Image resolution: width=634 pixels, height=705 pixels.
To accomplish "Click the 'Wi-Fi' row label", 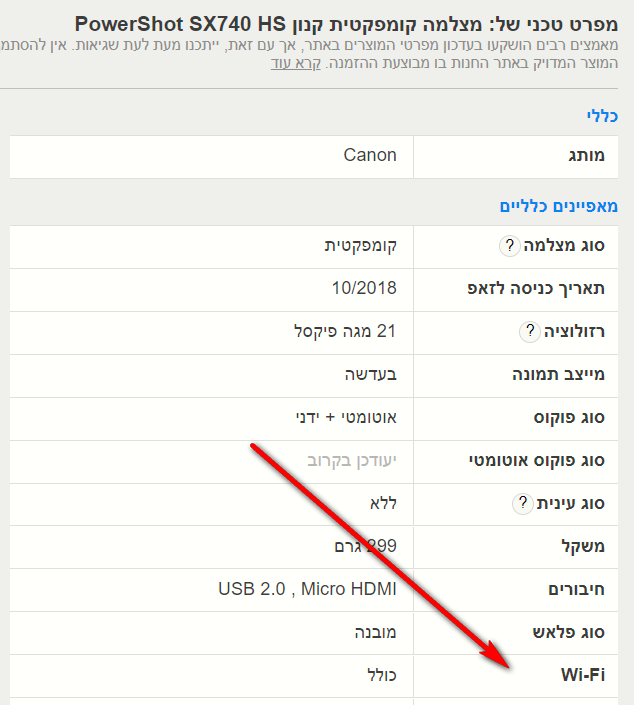I will [583, 675].
